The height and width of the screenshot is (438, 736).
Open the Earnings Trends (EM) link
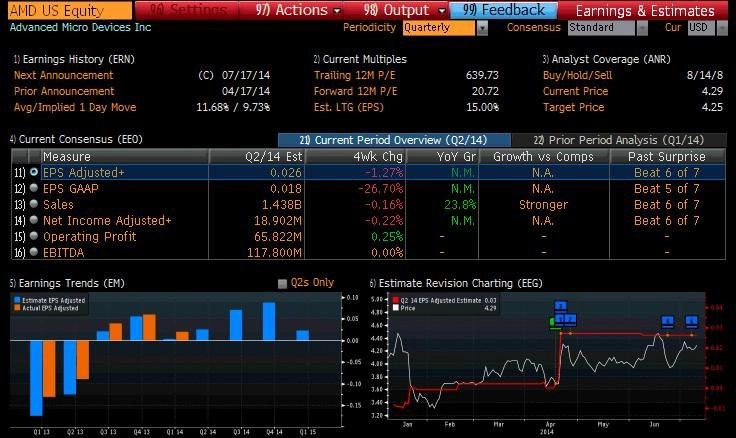(x=67, y=283)
